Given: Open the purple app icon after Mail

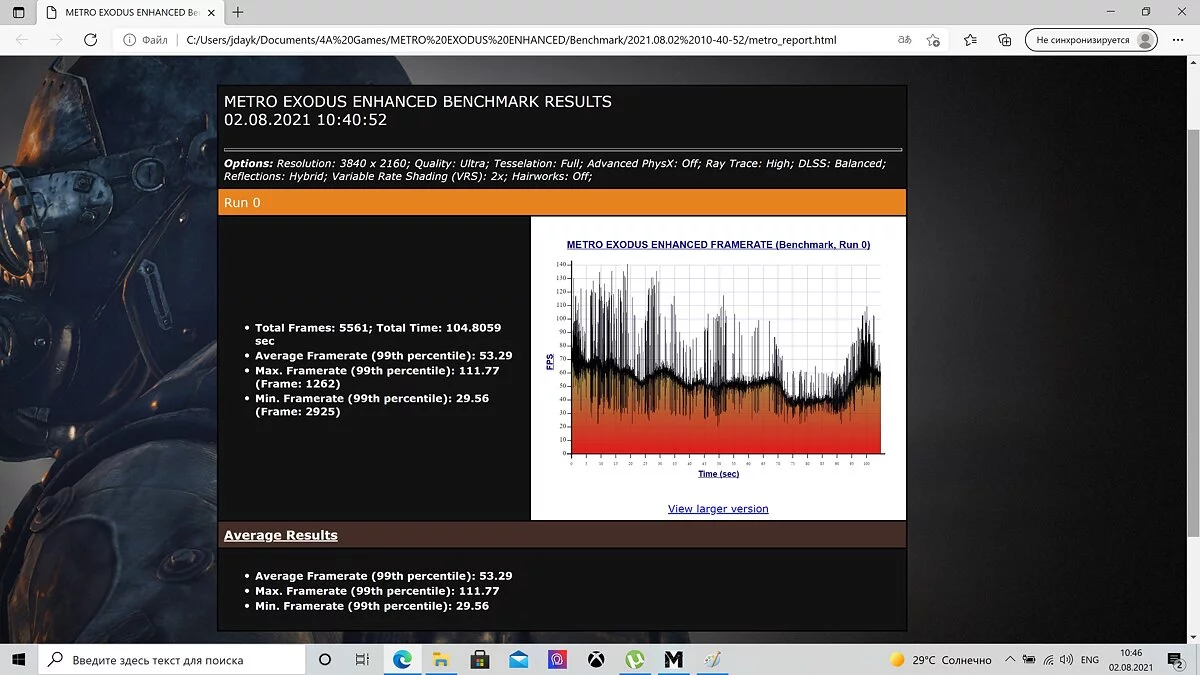Looking at the screenshot, I should [557, 660].
